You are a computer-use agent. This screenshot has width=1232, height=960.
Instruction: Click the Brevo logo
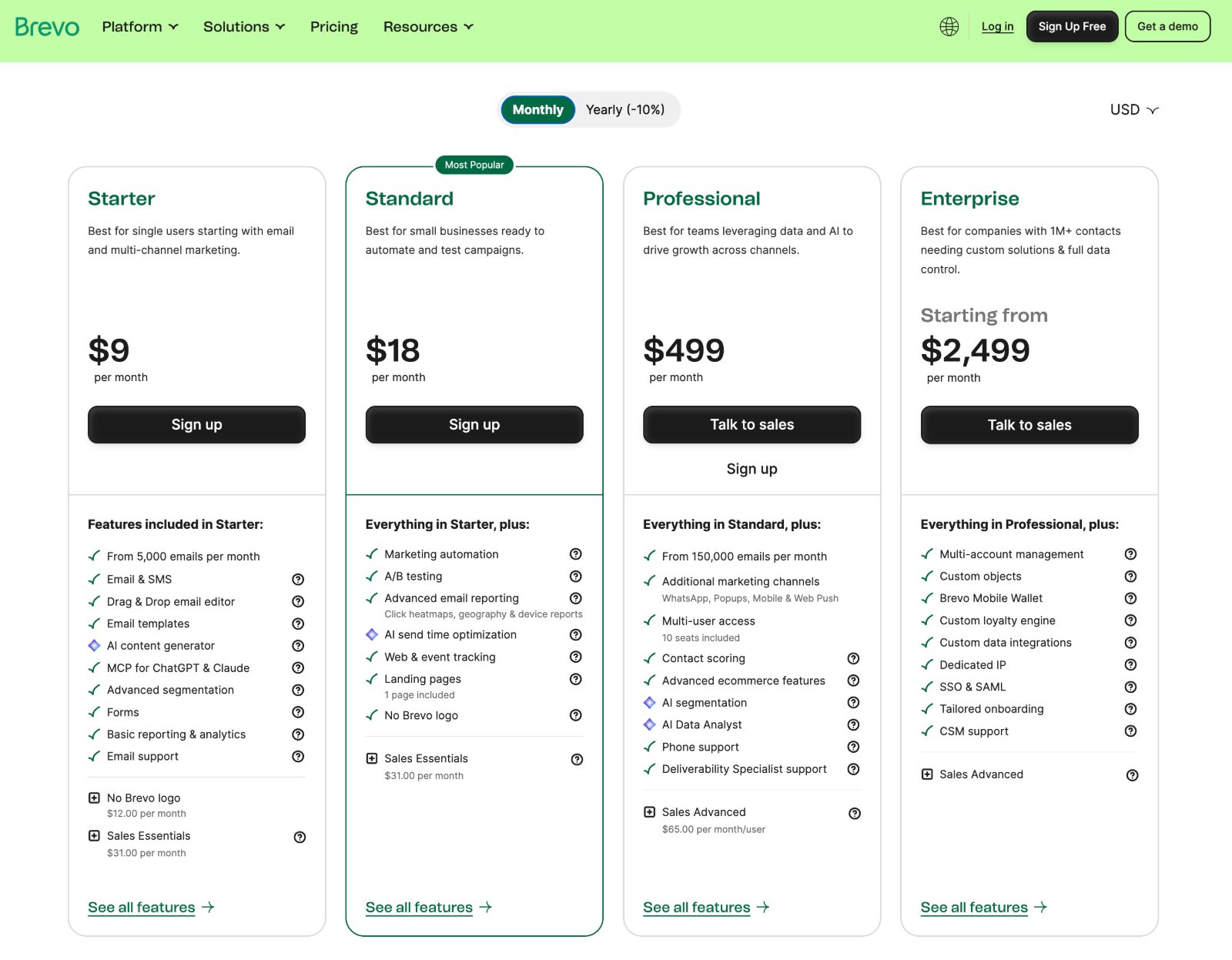point(47,27)
